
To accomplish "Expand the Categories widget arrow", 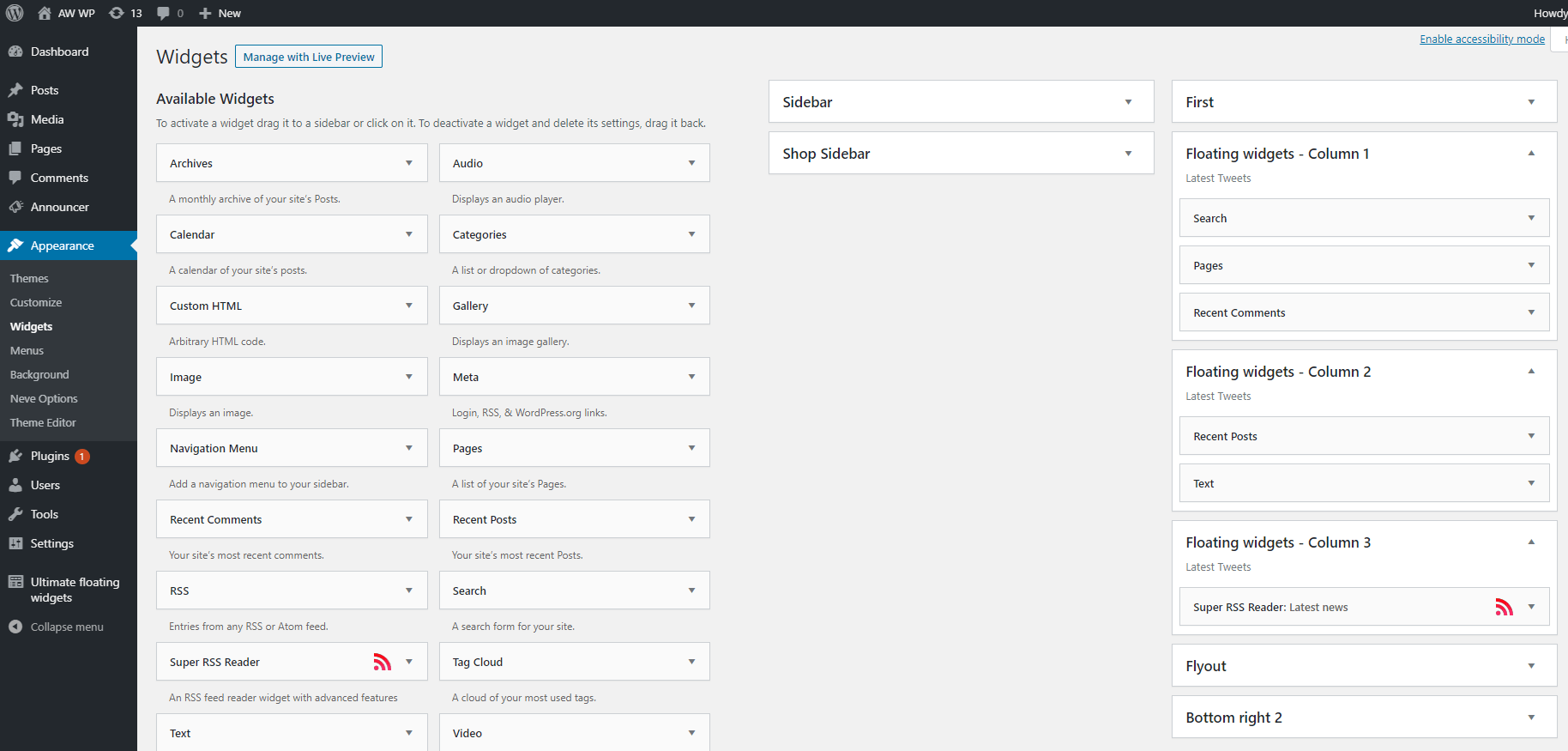I will tap(692, 234).
